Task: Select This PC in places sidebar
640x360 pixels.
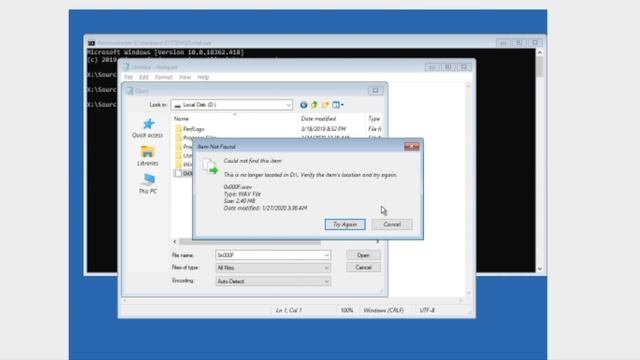Action: [148, 184]
